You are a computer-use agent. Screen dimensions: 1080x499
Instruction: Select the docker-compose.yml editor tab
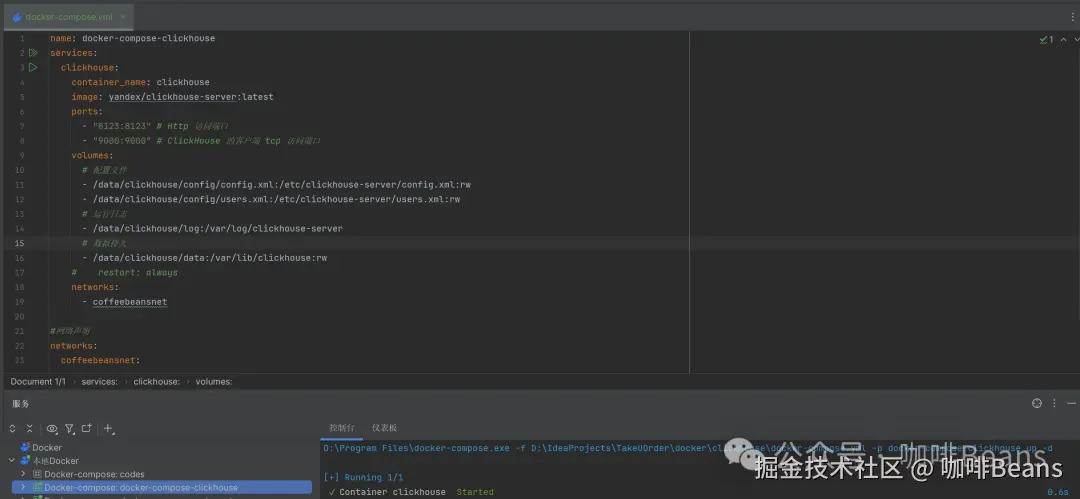[x=69, y=17]
